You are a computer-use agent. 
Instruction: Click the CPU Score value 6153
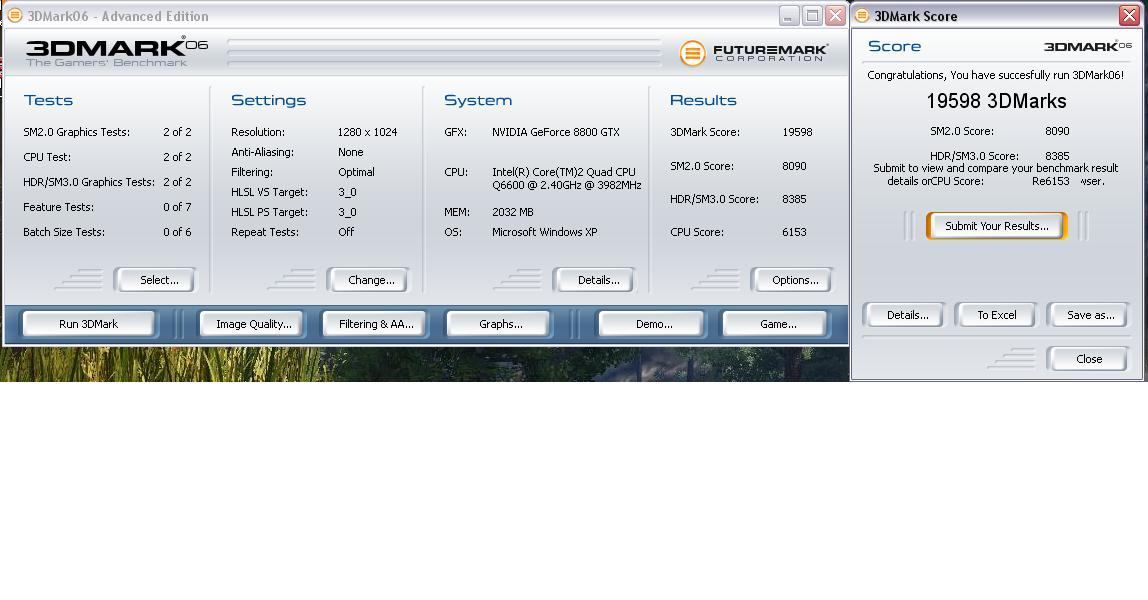pos(794,232)
